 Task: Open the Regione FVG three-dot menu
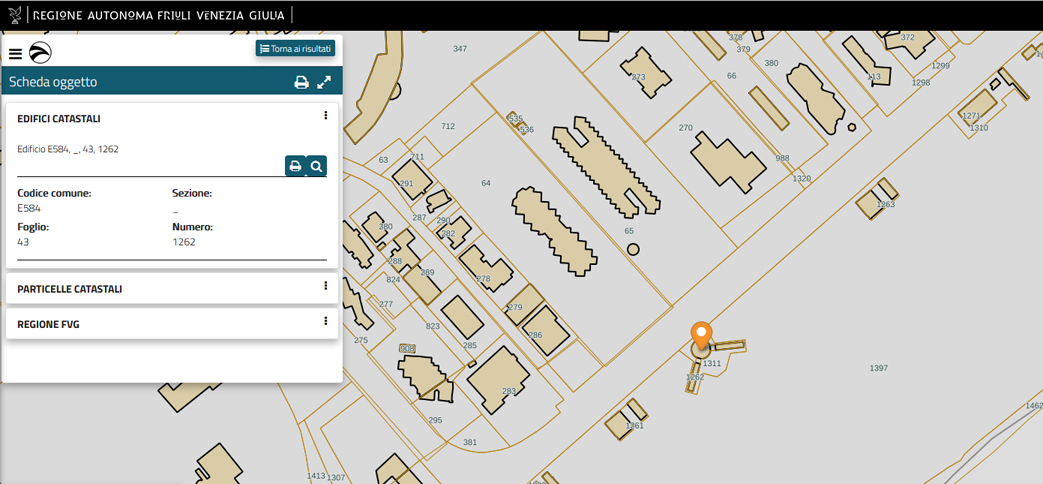point(325,322)
